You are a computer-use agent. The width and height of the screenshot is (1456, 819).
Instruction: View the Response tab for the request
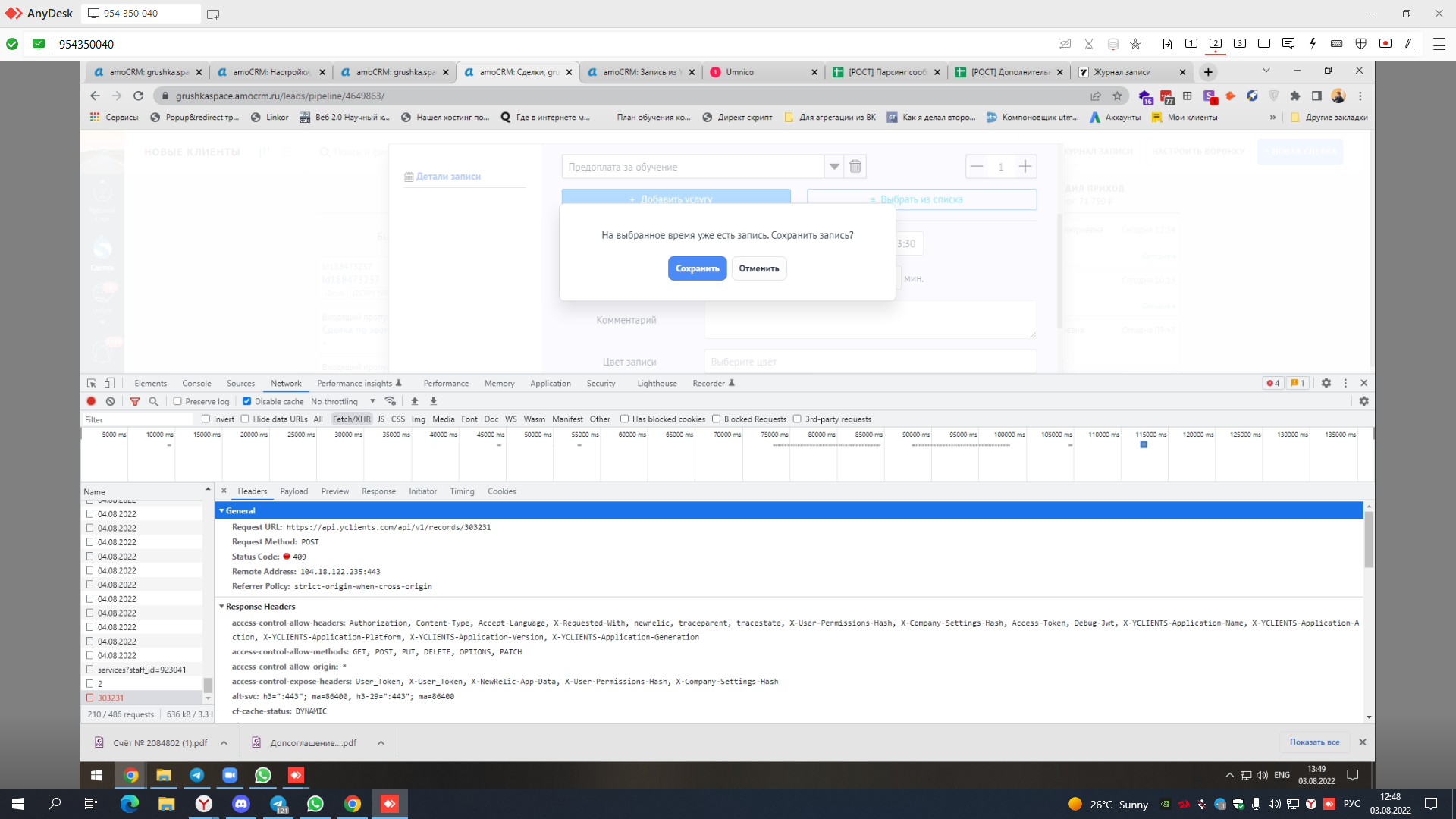coord(378,491)
